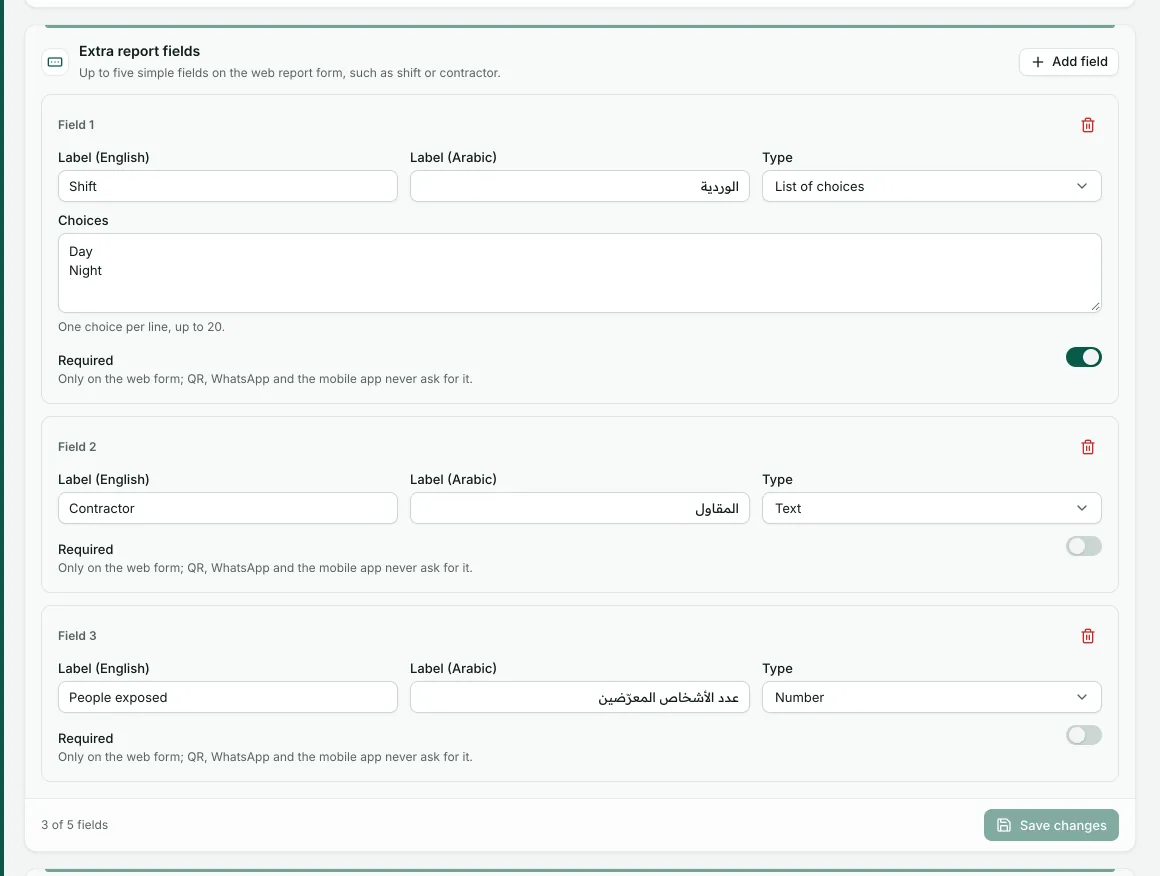Click the Extra report fields section icon
The width and height of the screenshot is (1160, 876).
[x=55, y=62]
